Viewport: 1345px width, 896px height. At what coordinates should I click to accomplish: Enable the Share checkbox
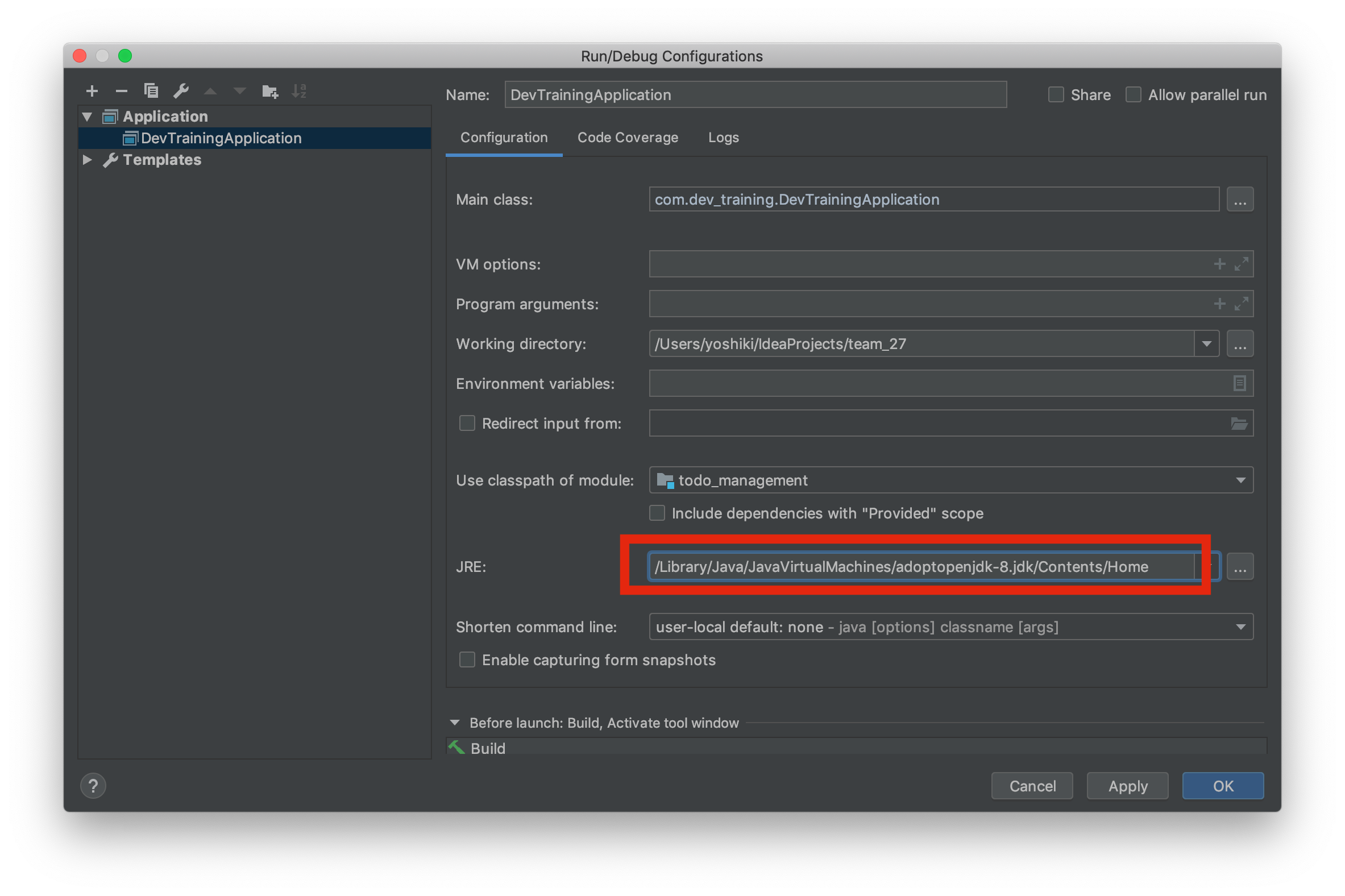click(1056, 95)
